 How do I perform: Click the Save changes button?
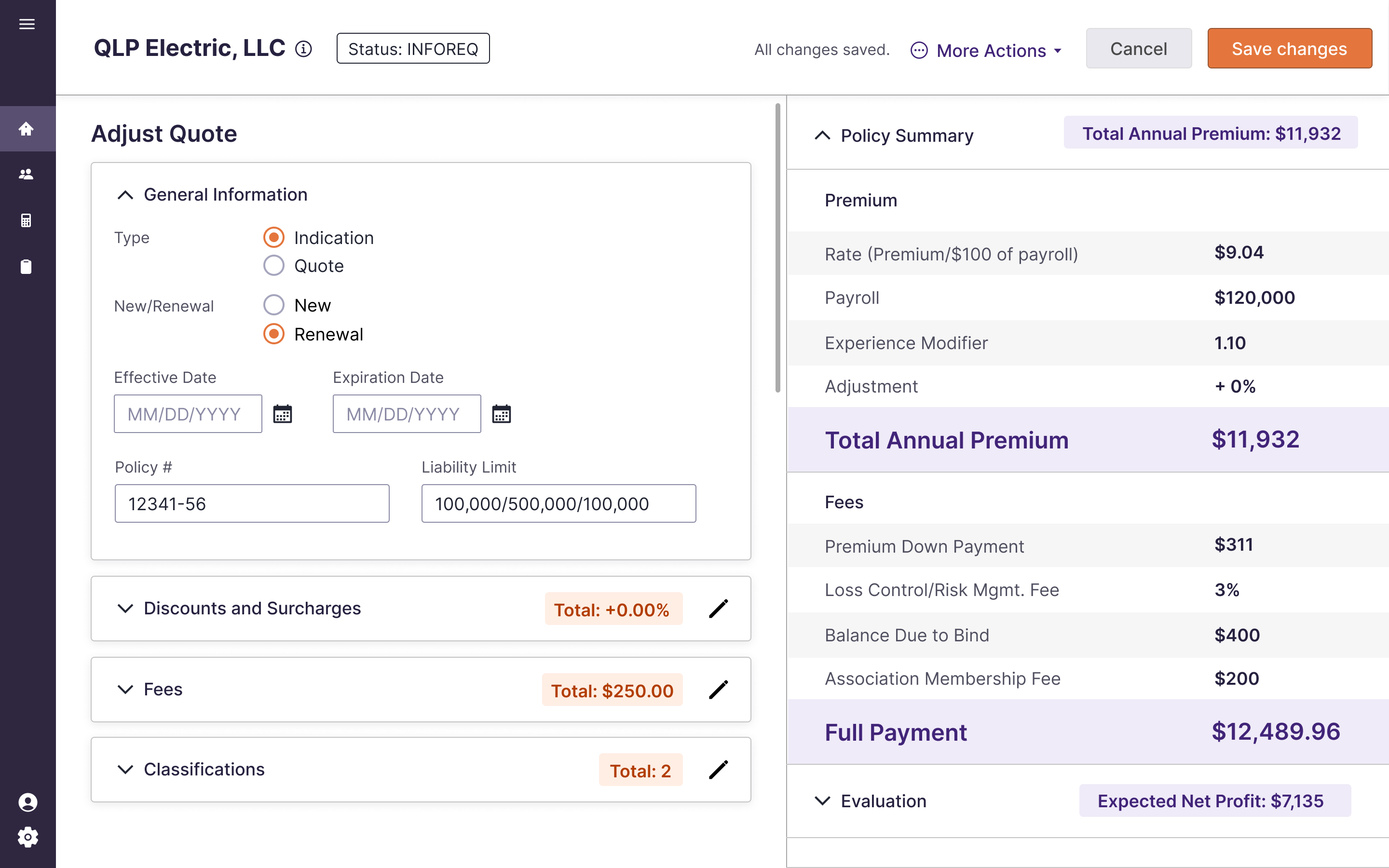tap(1289, 49)
